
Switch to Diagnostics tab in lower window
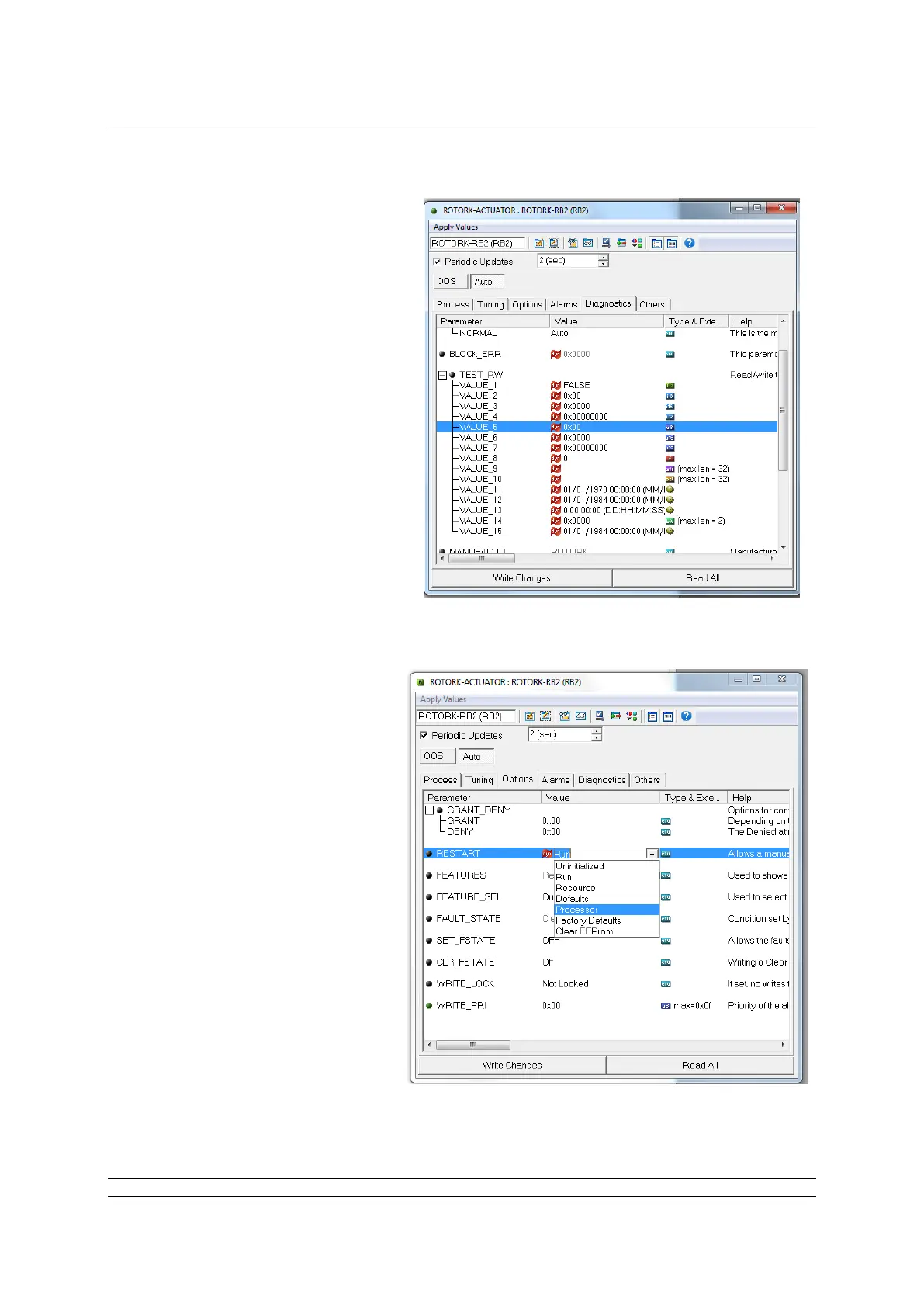pos(602,780)
